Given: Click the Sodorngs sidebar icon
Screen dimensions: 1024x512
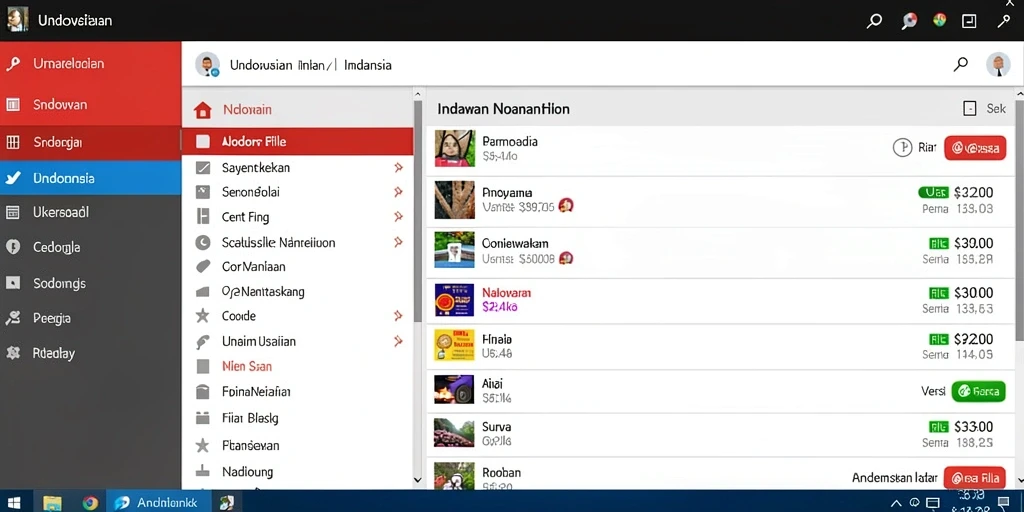Looking at the screenshot, I should click(x=12, y=283).
